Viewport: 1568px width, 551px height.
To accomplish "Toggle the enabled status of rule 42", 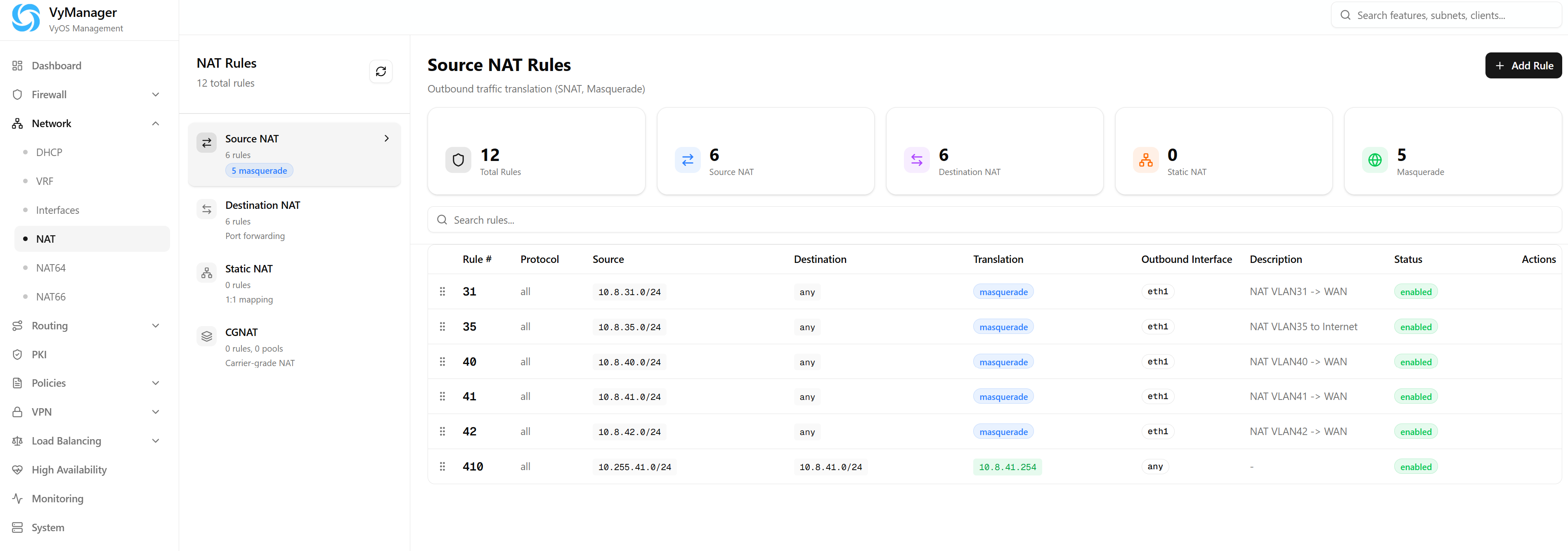I will pos(1415,431).
